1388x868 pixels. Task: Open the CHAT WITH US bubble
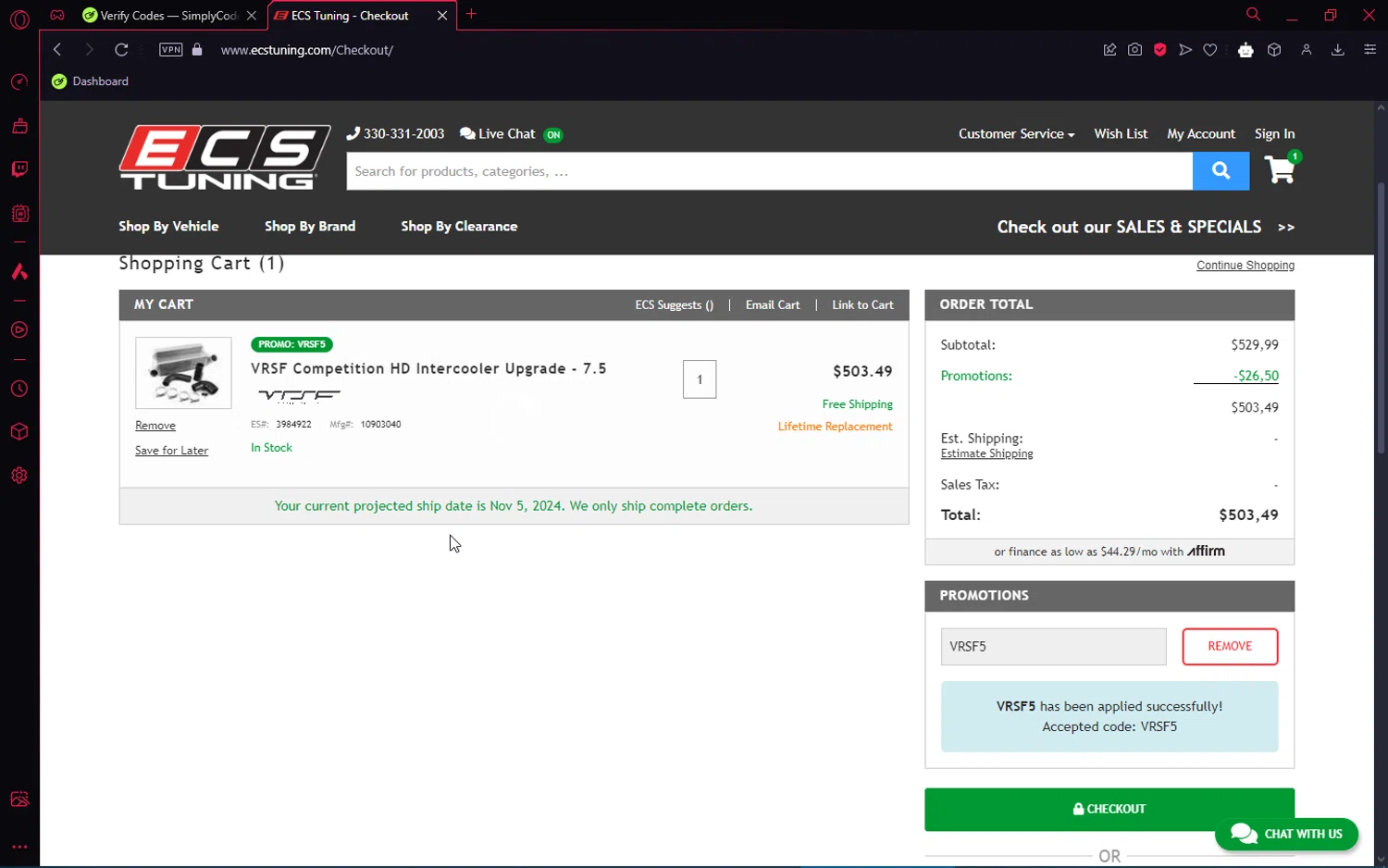(x=1286, y=834)
